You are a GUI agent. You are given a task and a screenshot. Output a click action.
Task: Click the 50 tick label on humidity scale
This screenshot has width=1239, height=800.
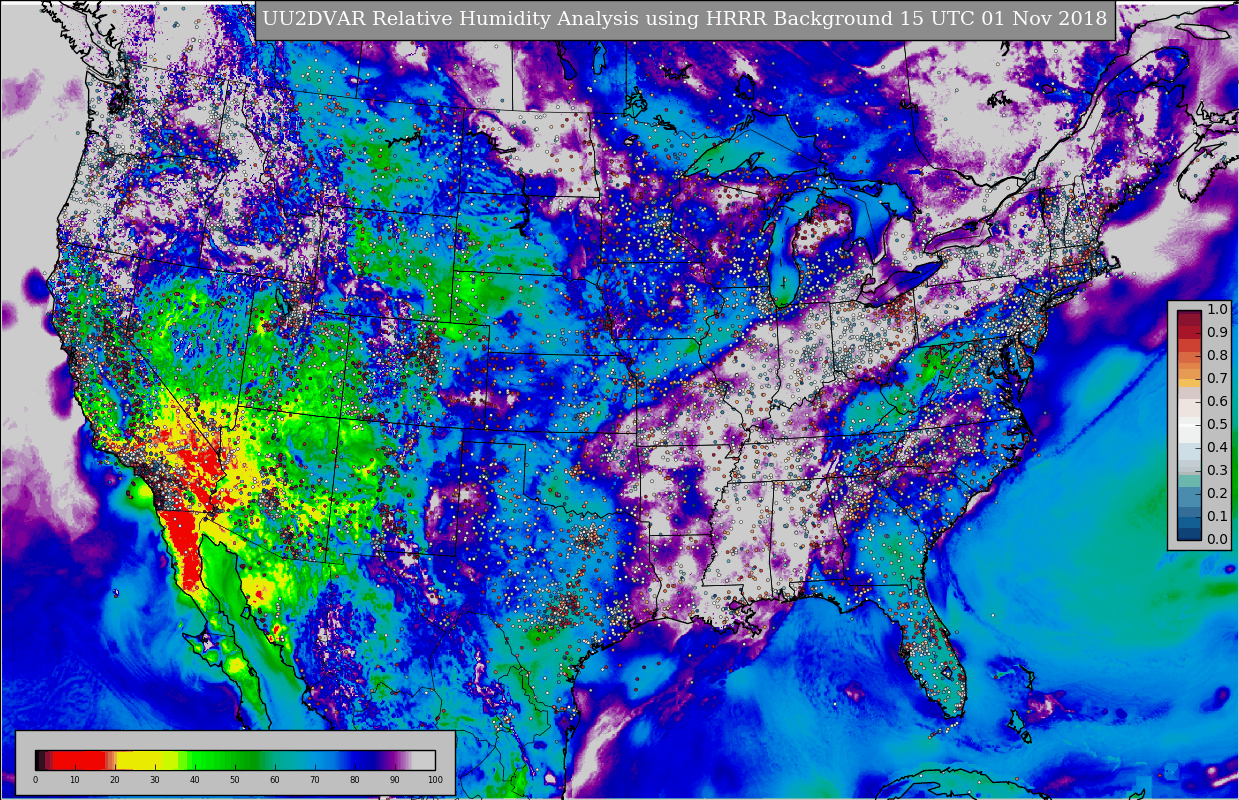click(x=235, y=780)
